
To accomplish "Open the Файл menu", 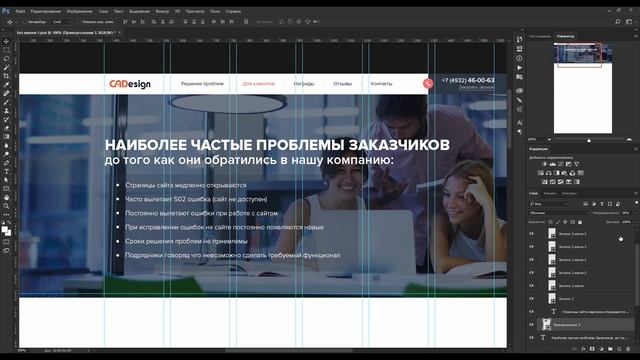I will [20, 11].
